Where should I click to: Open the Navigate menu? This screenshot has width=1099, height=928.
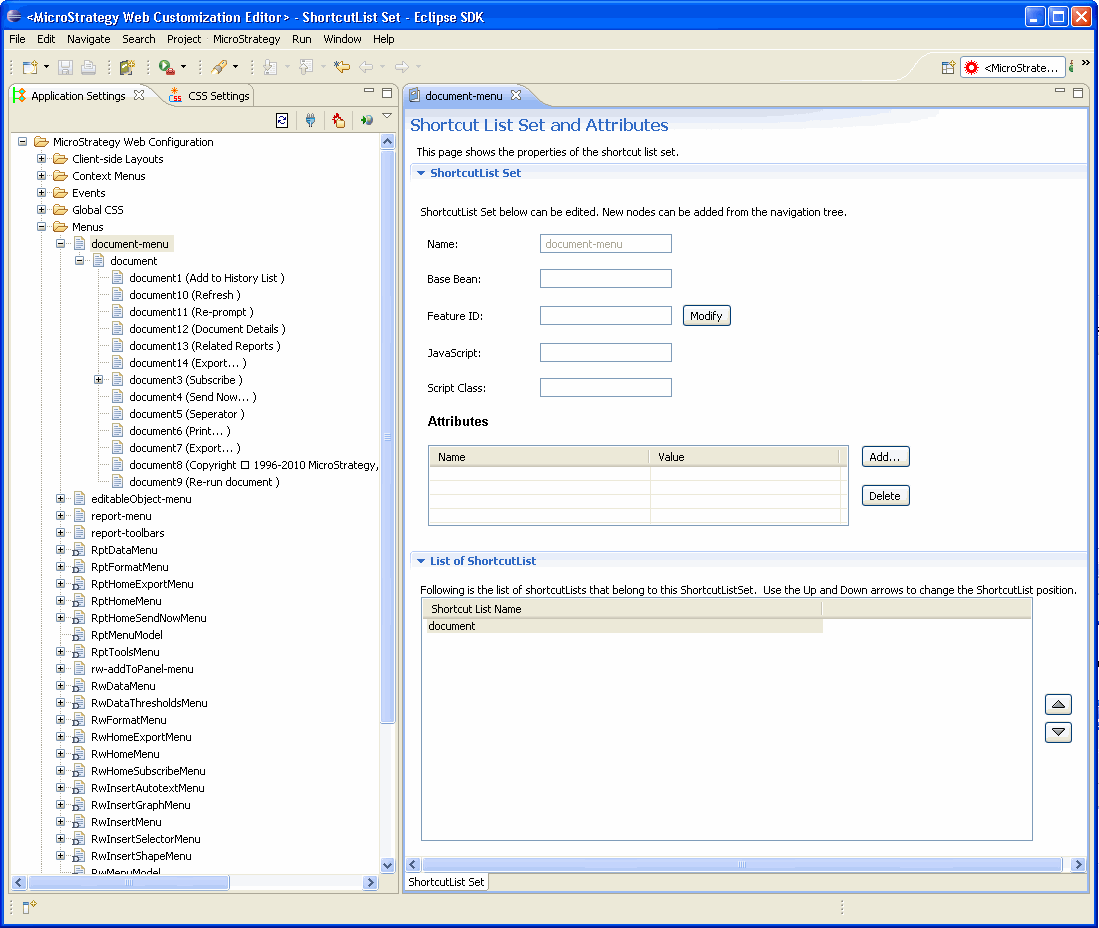click(x=88, y=39)
